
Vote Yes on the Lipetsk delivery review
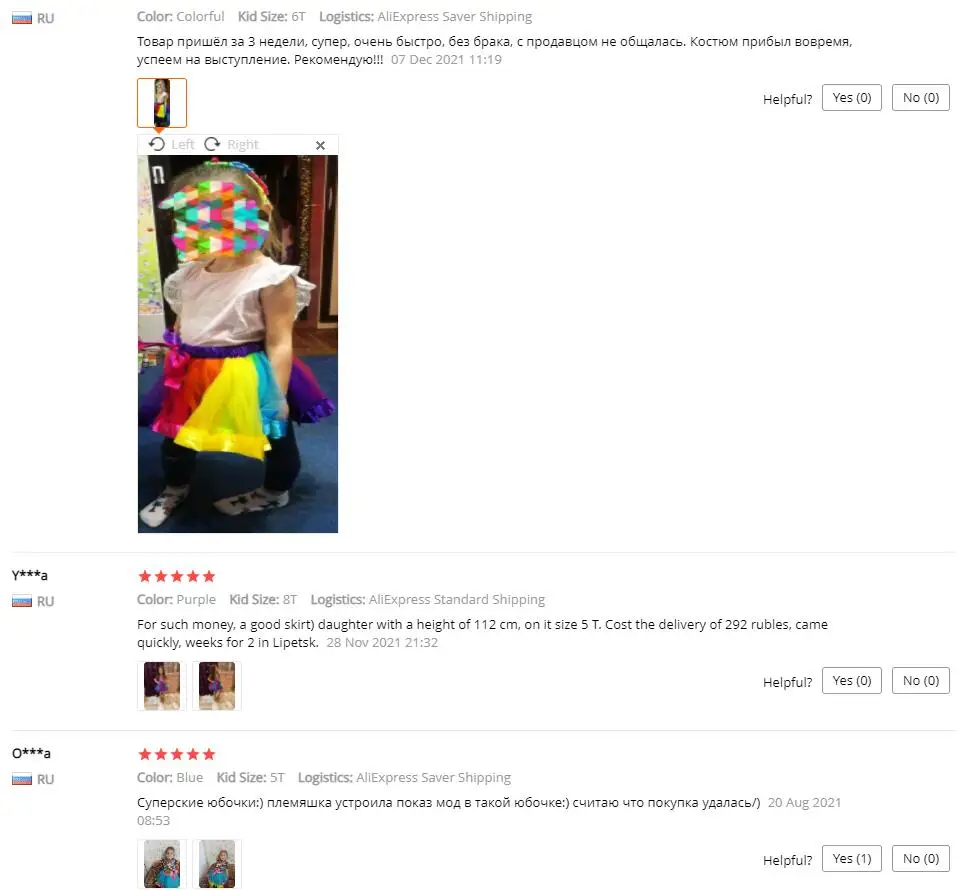[852, 680]
